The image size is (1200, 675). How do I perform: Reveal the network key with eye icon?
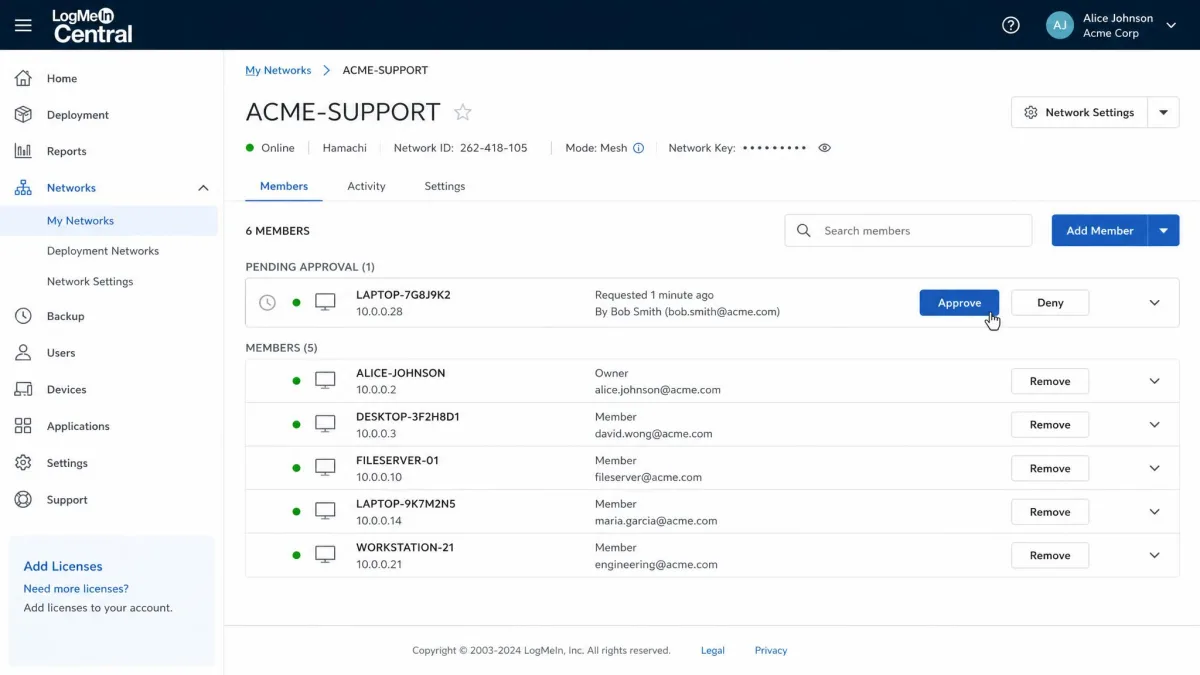pyautogui.click(x=825, y=148)
